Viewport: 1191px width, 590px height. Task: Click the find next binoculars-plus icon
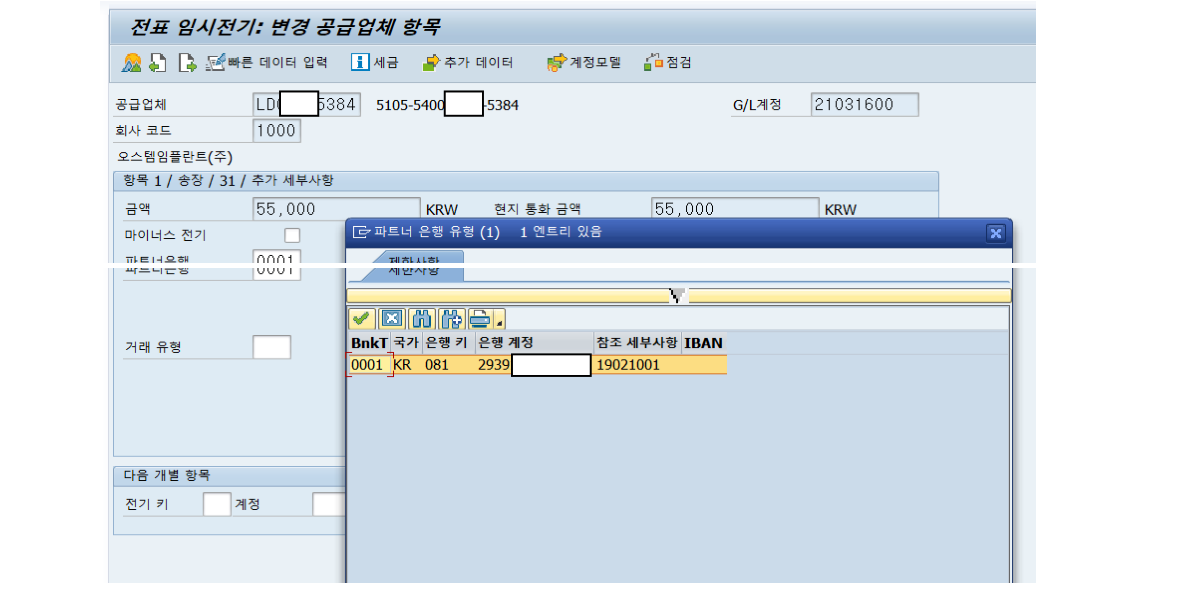tap(451, 319)
